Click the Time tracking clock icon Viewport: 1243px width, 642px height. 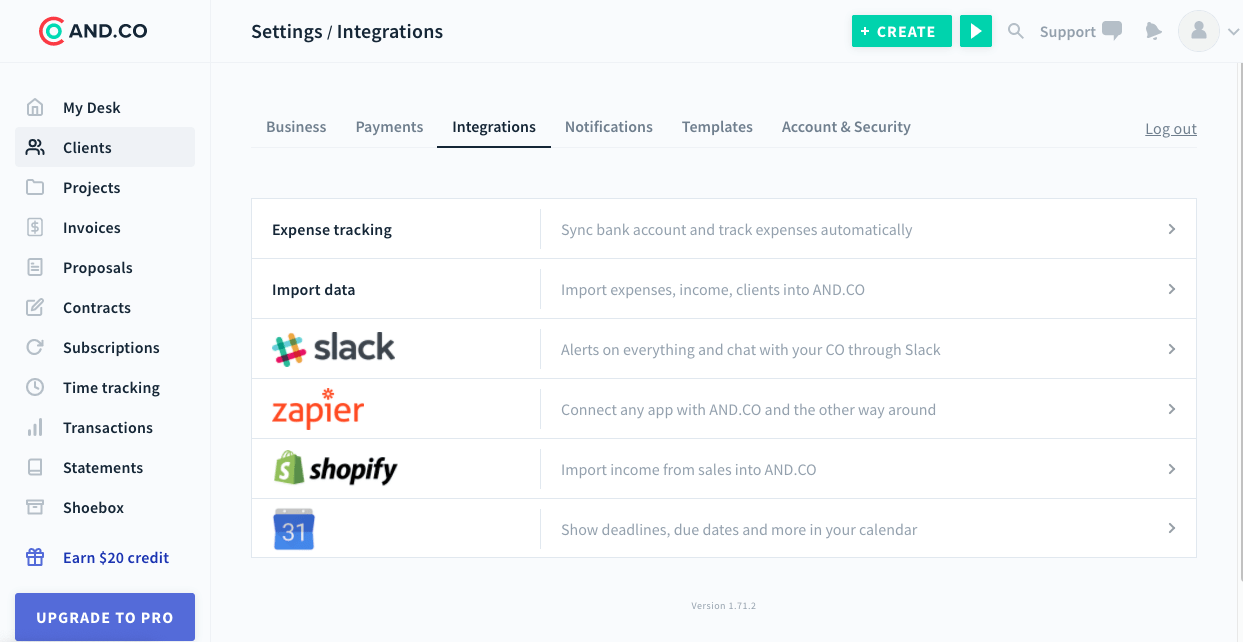(35, 387)
